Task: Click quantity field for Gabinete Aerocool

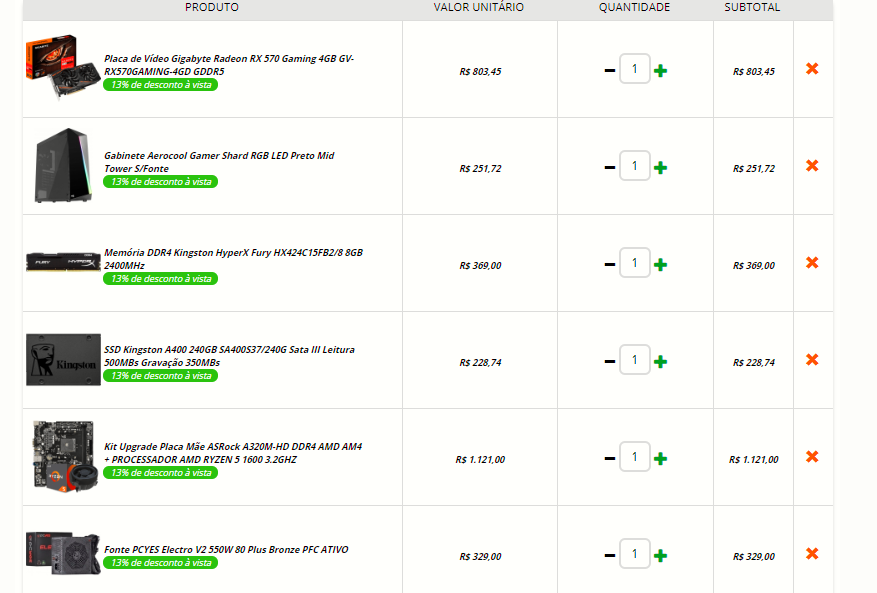Action: (635, 166)
